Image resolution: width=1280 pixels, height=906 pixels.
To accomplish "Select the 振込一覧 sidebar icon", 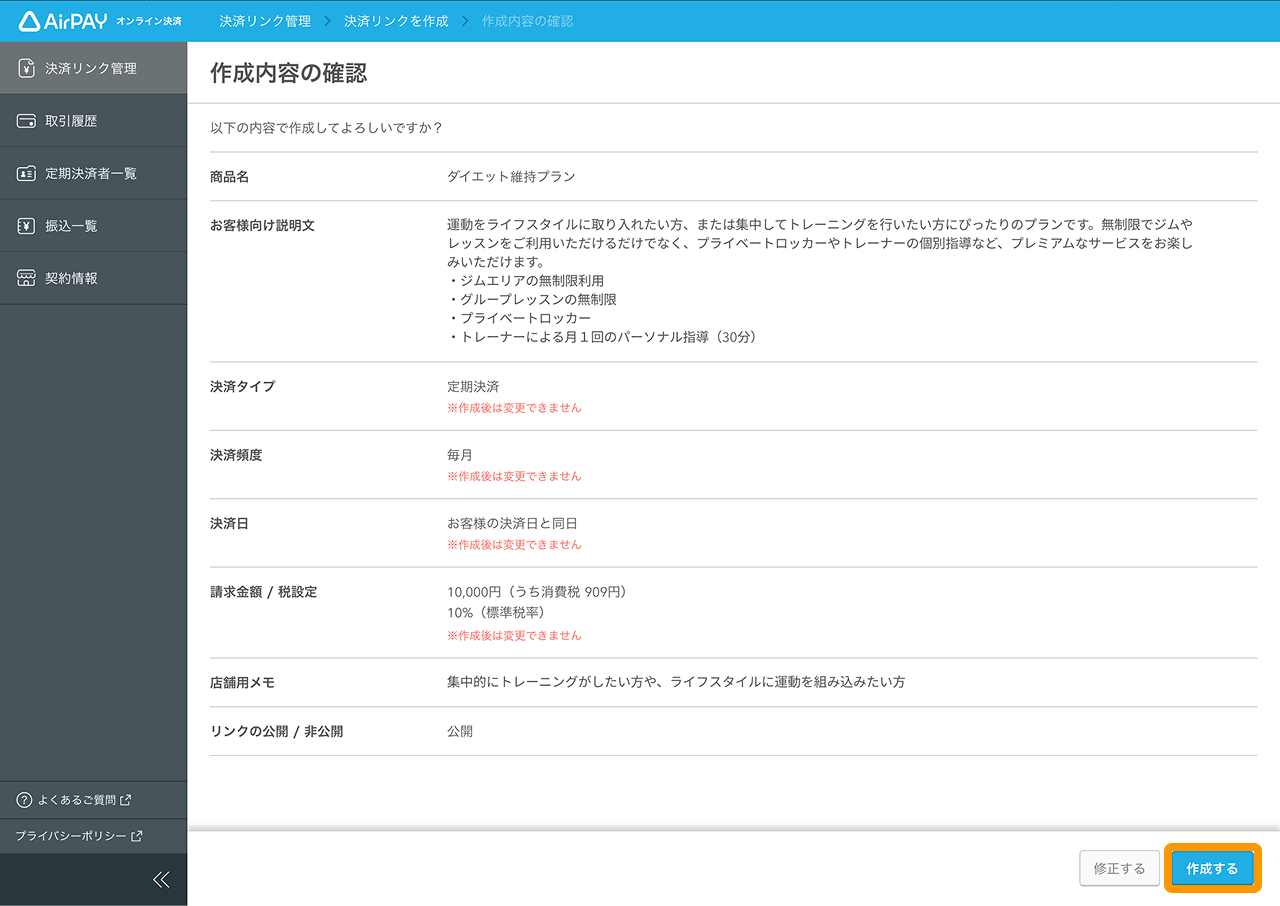I will point(24,225).
